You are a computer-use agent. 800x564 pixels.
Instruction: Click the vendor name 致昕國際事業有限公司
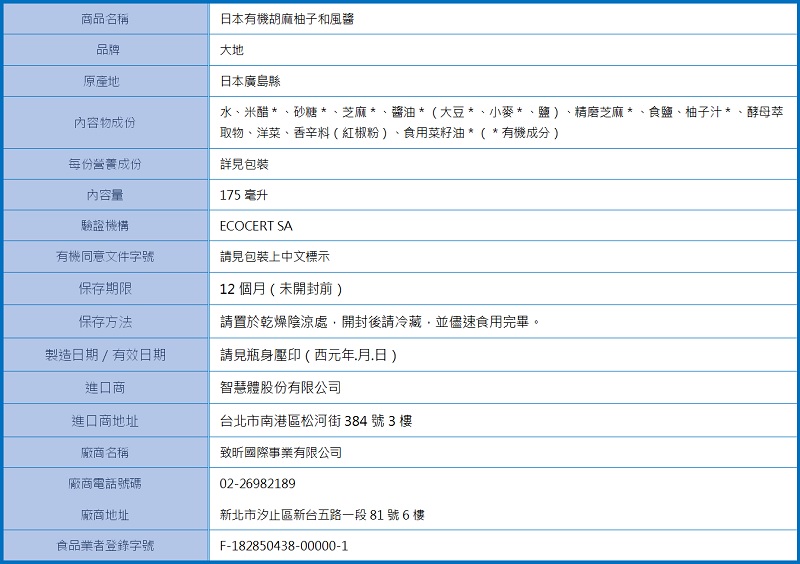[x=281, y=453]
